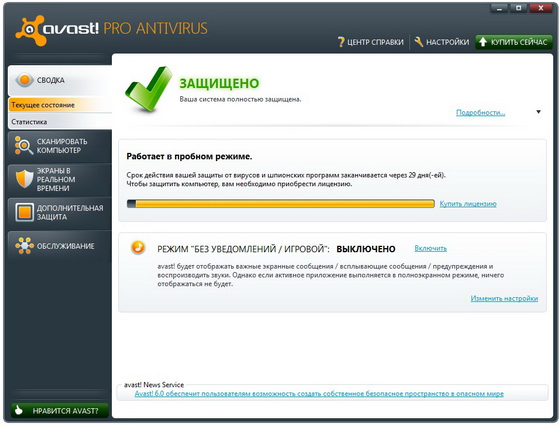
Task: Click the 'avast! News Service' label
Action: click(x=154, y=385)
